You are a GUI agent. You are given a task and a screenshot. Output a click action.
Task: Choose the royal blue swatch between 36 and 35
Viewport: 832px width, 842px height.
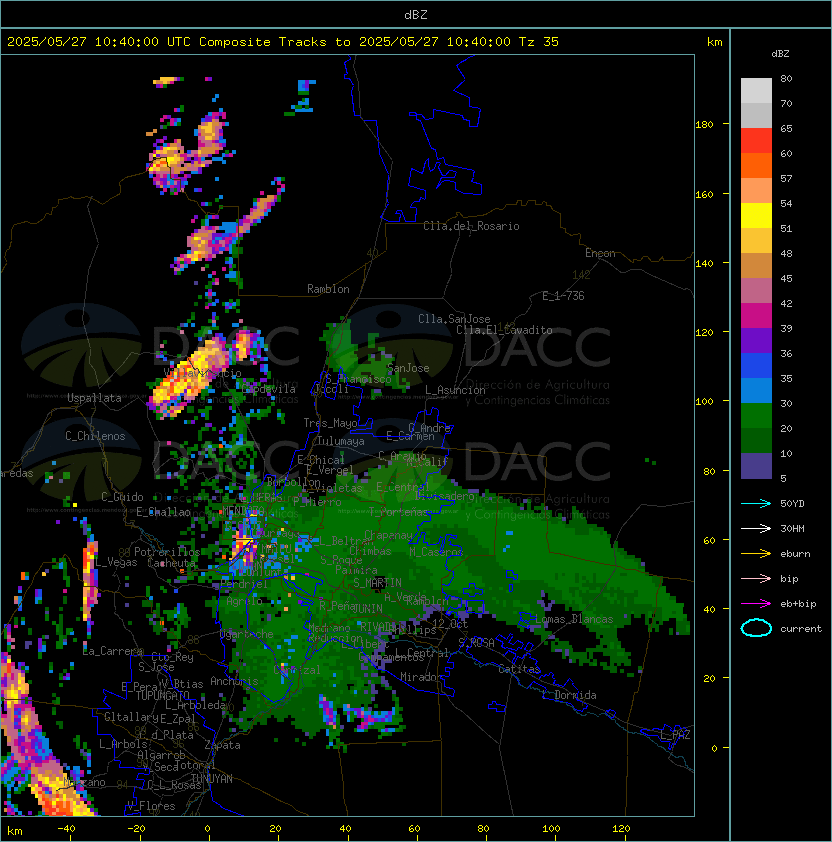(756, 366)
